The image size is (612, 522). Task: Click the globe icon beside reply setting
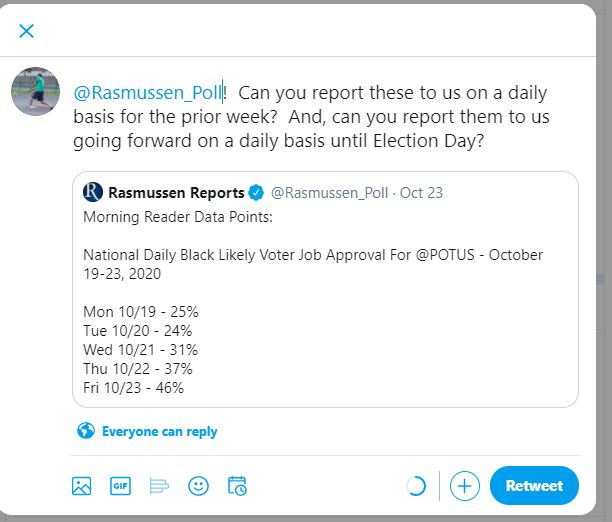pyautogui.click(x=86, y=432)
